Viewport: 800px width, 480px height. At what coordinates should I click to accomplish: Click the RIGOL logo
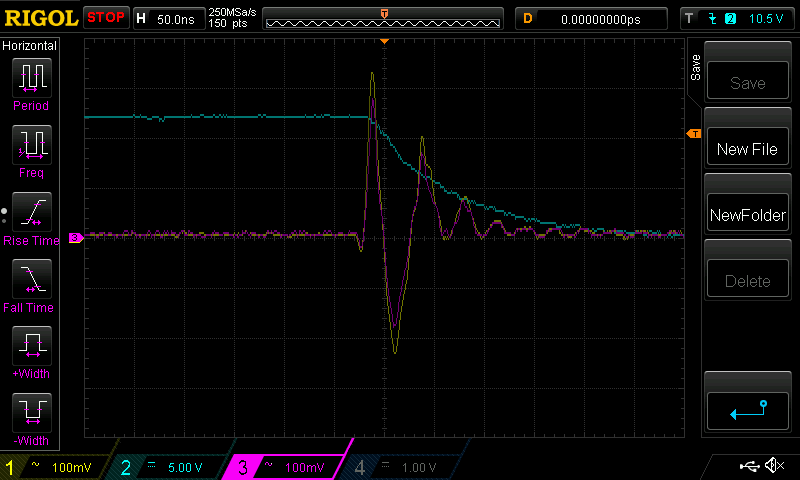click(x=41, y=18)
